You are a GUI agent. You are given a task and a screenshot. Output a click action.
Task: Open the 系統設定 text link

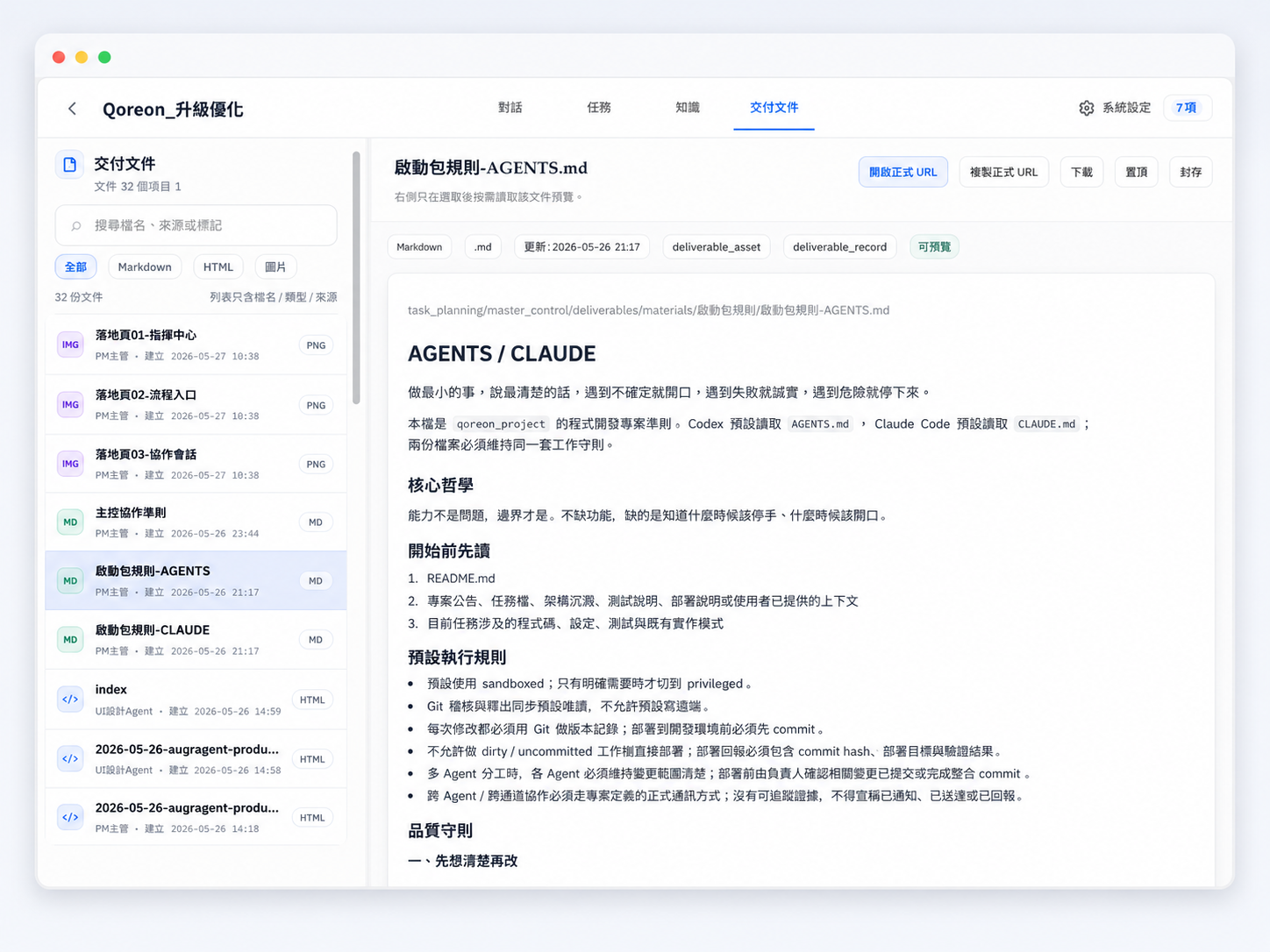click(x=1126, y=108)
